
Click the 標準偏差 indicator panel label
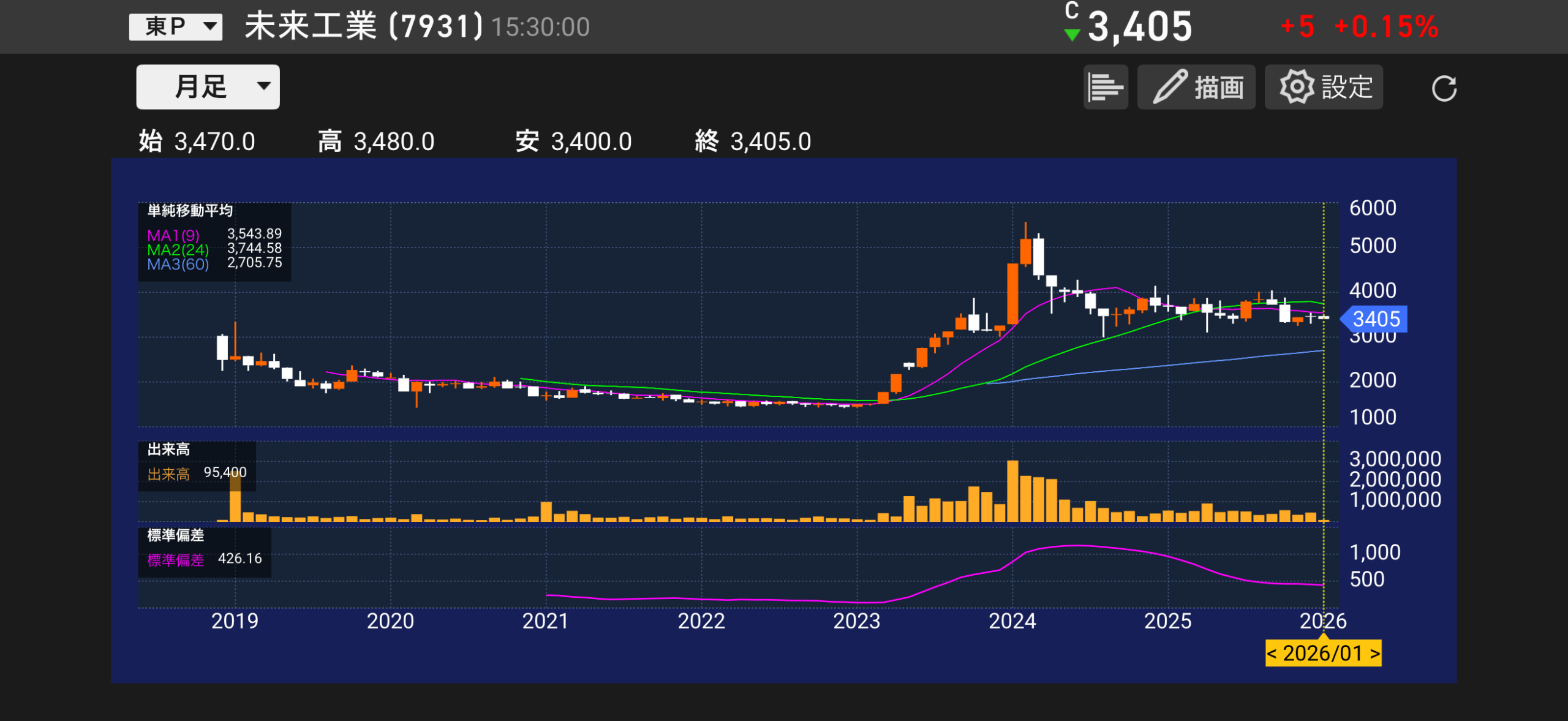(x=175, y=535)
